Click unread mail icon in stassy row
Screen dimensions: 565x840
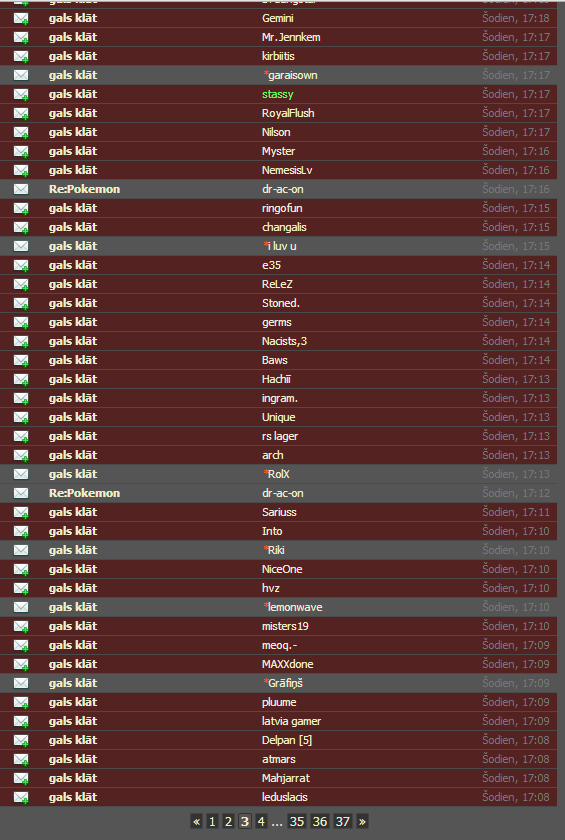(21, 95)
